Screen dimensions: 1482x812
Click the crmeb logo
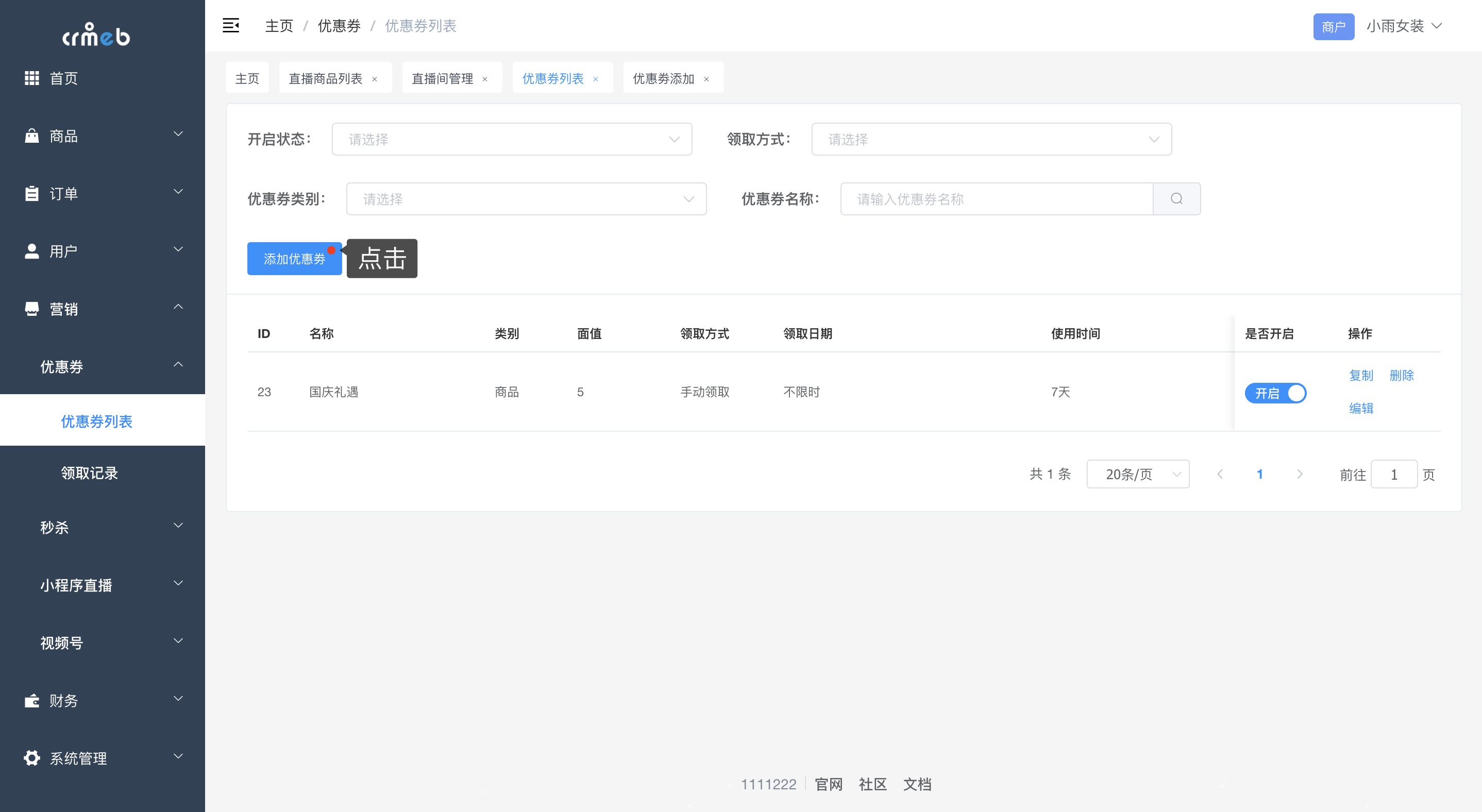pyautogui.click(x=96, y=35)
